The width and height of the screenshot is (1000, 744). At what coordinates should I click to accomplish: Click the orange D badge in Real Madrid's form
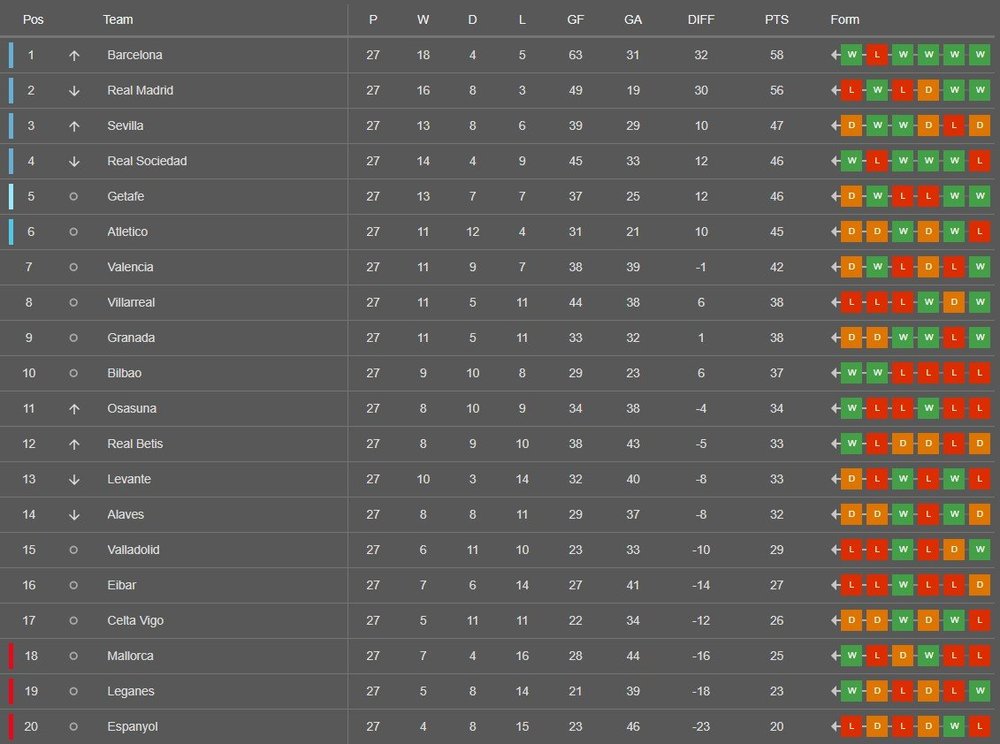(x=928, y=91)
